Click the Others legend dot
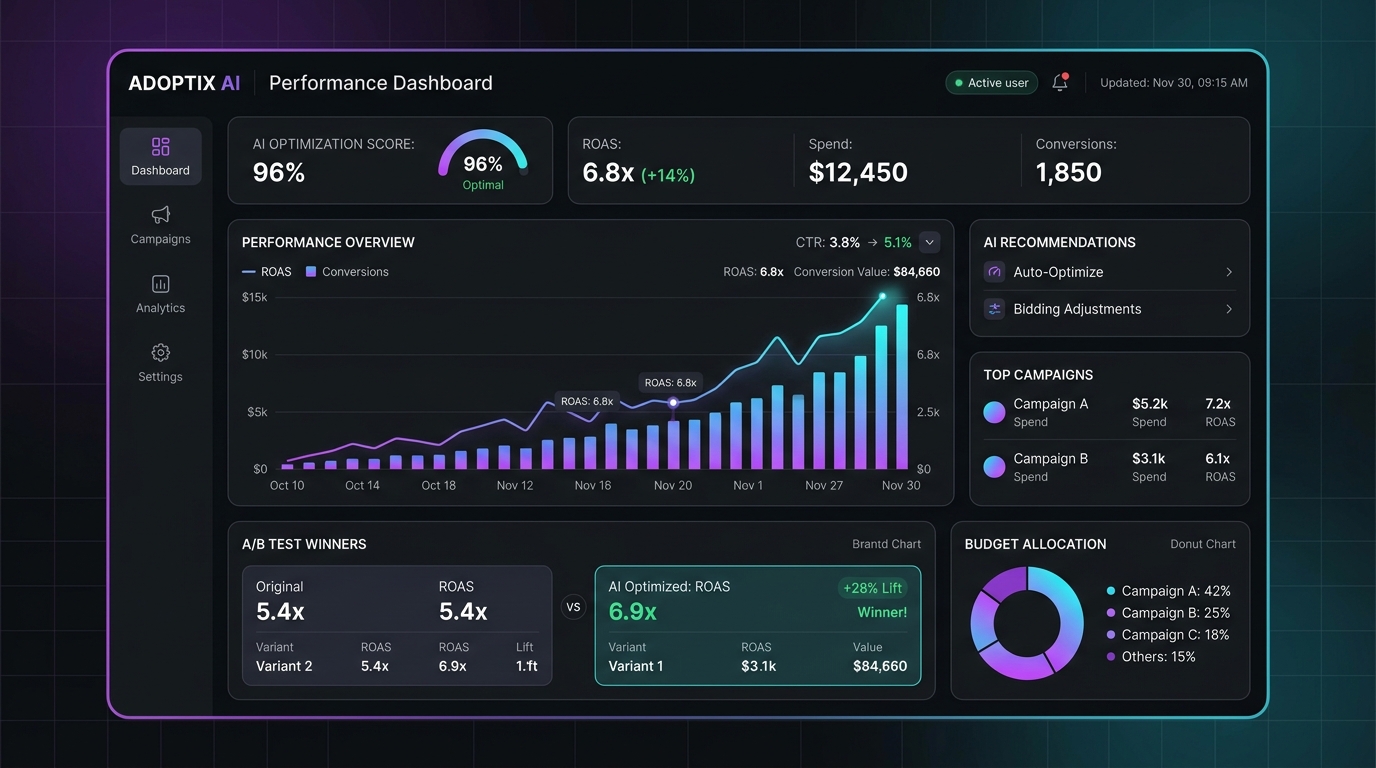 1111,657
